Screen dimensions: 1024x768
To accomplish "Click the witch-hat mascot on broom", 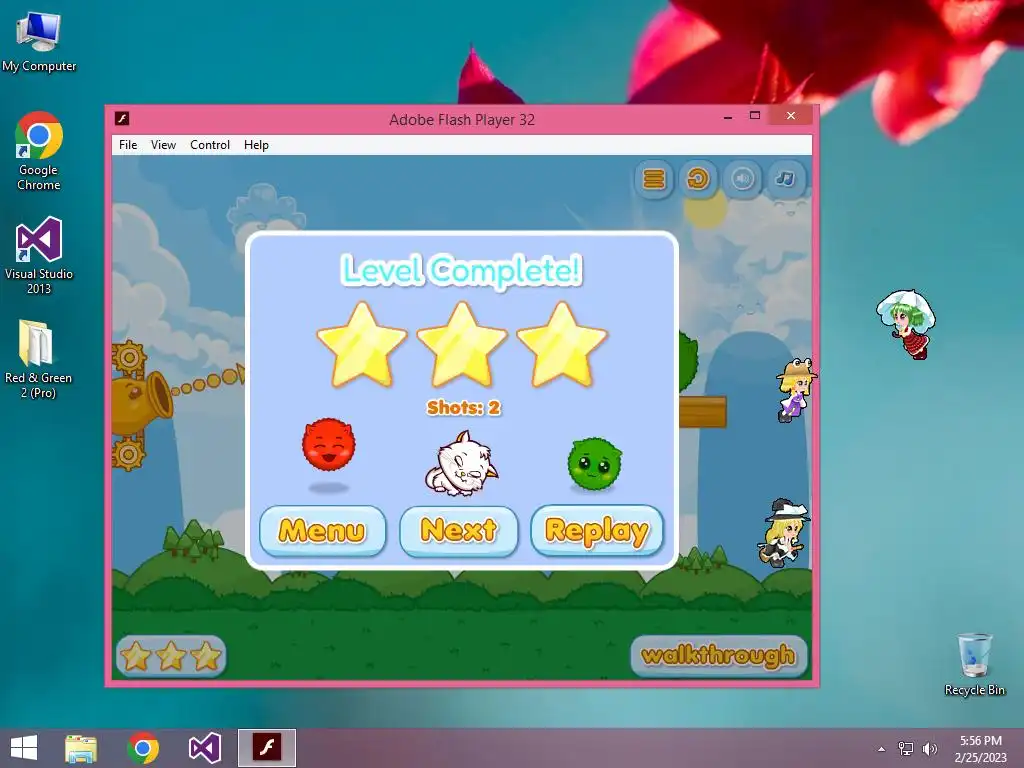I will tap(786, 533).
